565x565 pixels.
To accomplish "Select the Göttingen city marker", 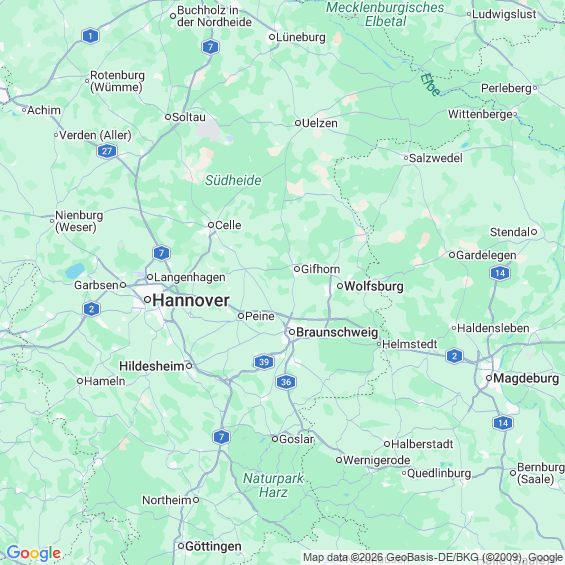I will tap(181, 546).
